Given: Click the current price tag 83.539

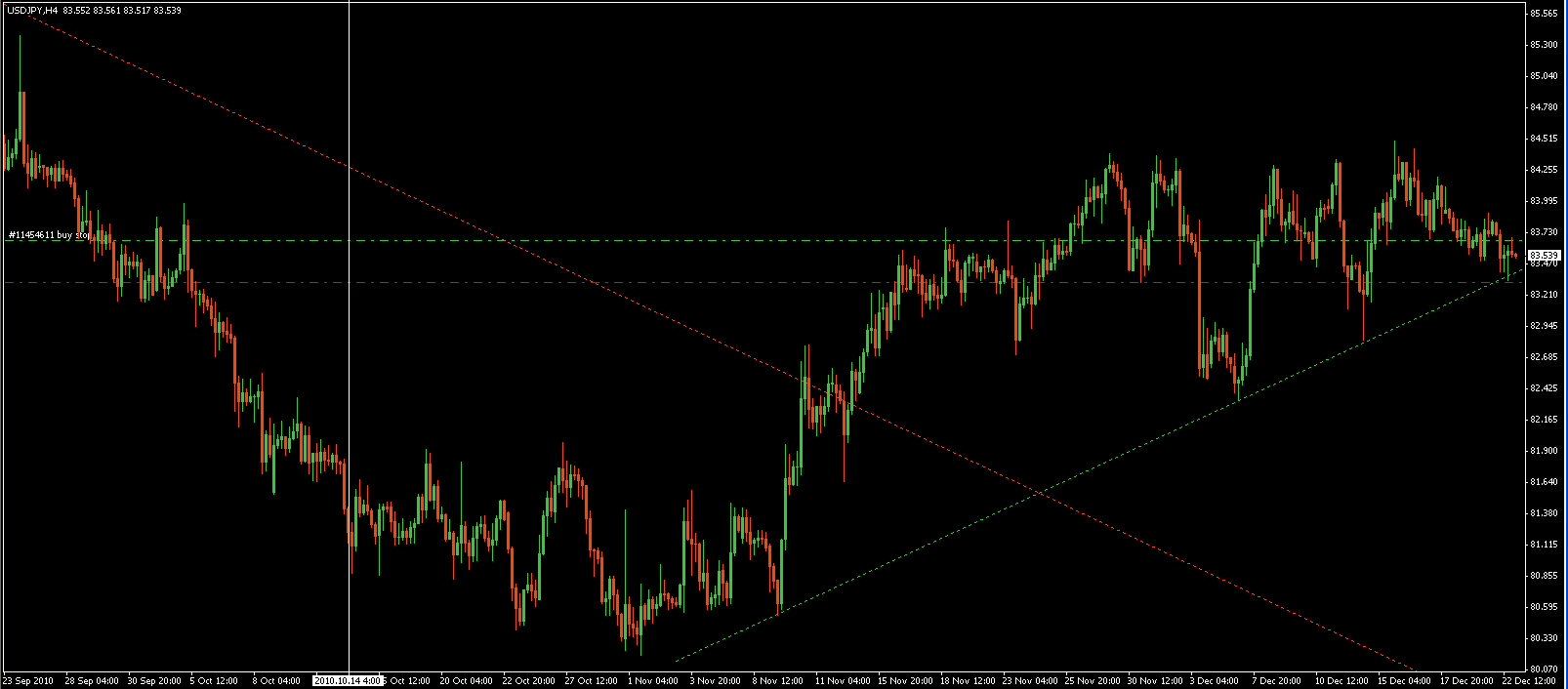Looking at the screenshot, I should (1543, 256).
